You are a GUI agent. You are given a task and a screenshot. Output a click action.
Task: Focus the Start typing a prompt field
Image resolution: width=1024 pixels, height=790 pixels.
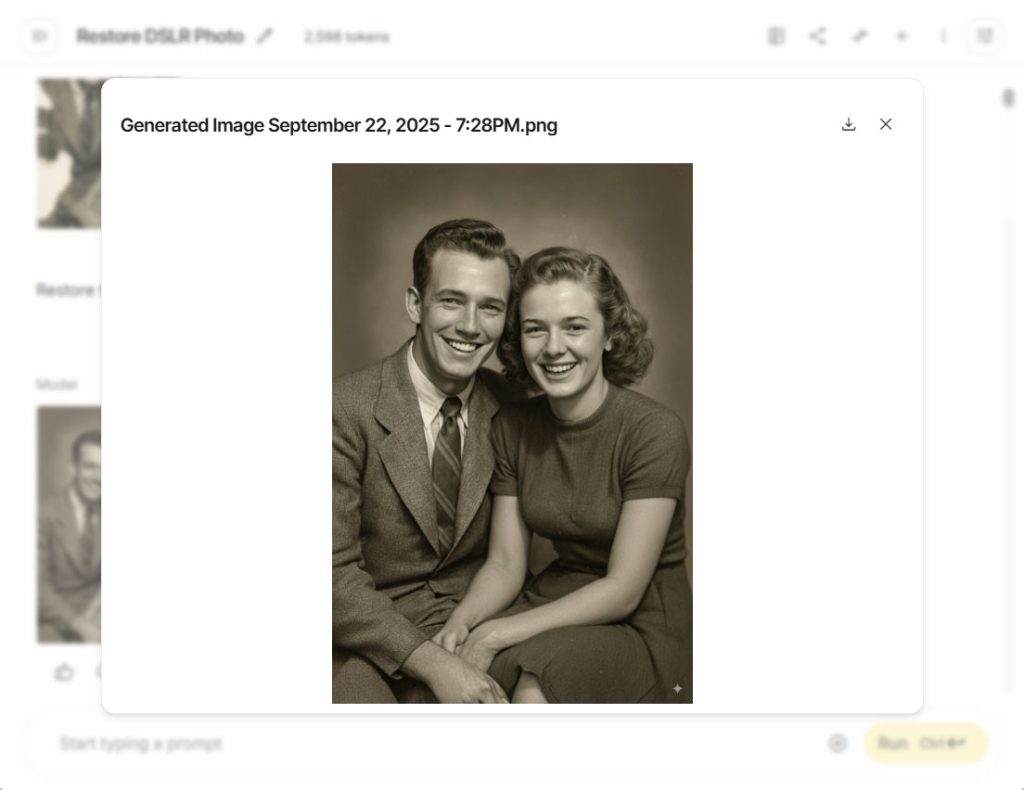431,744
